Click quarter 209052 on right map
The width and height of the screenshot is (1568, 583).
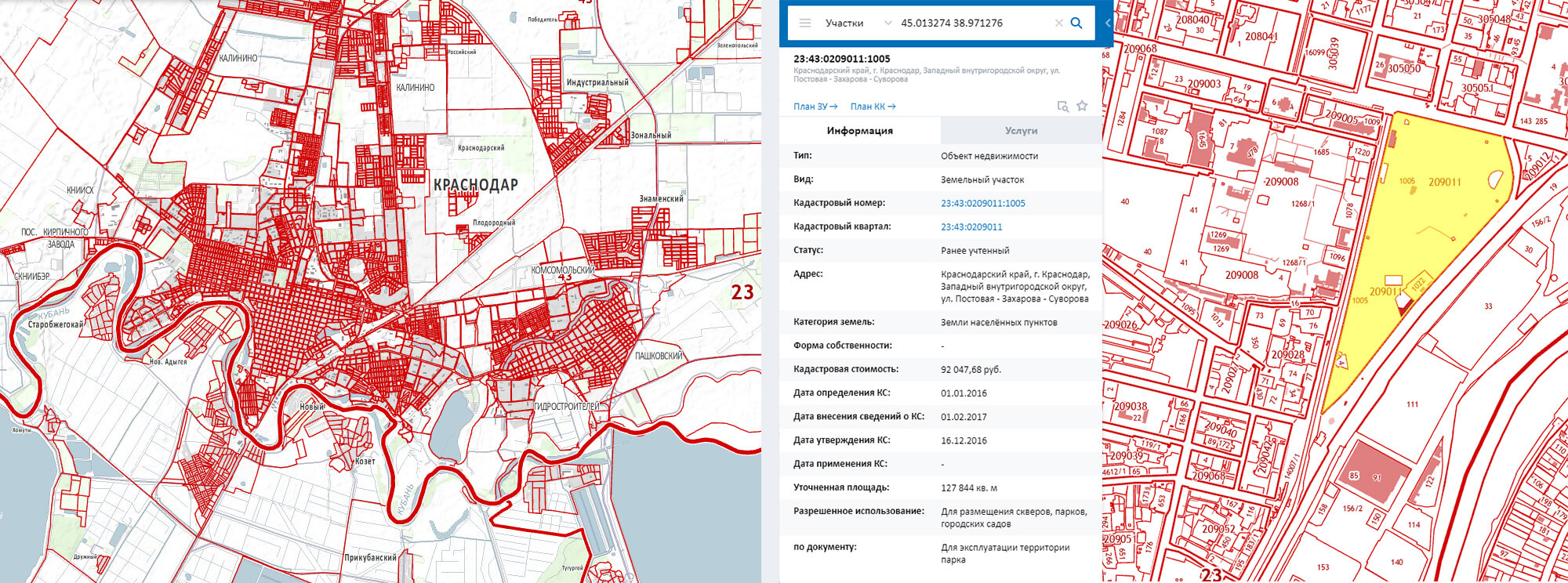pyautogui.click(x=1219, y=529)
